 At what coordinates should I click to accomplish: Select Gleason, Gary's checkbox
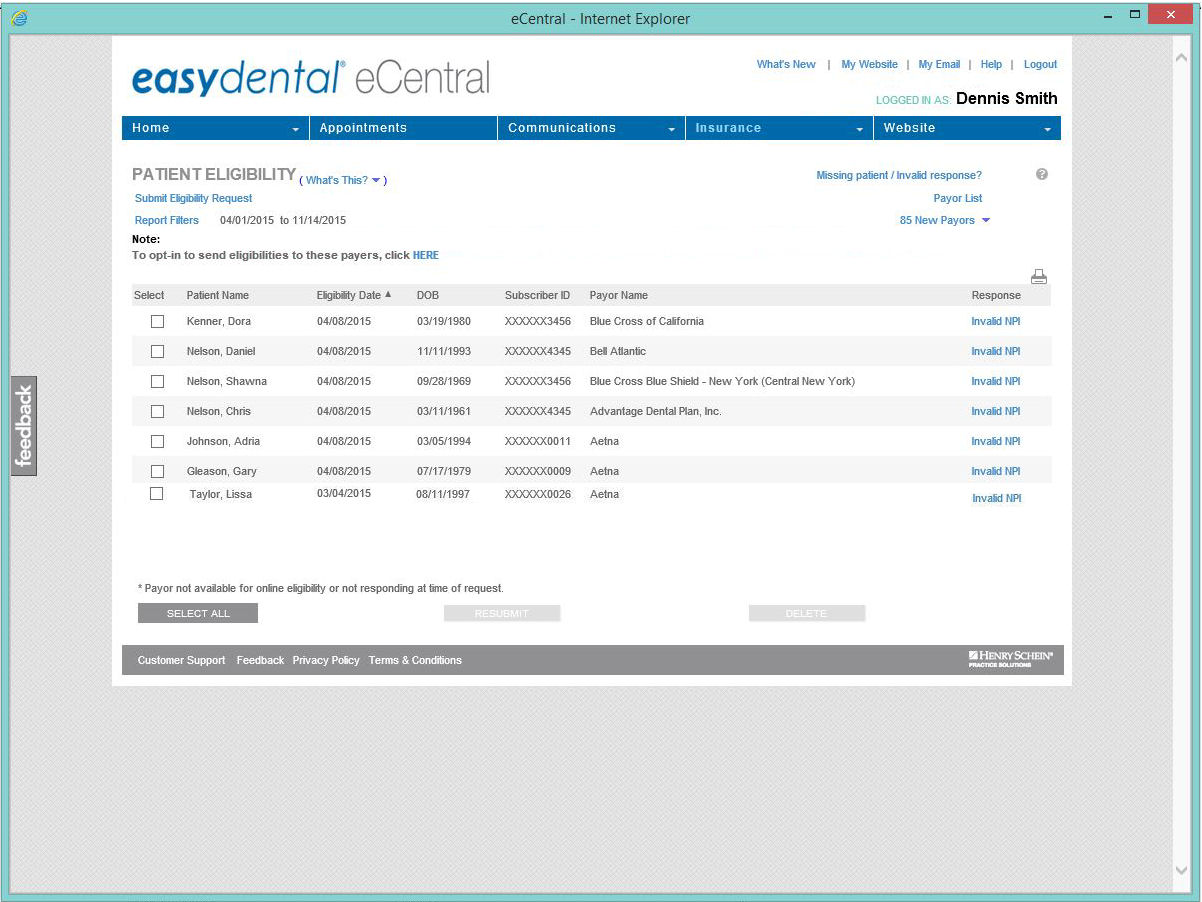(157, 472)
